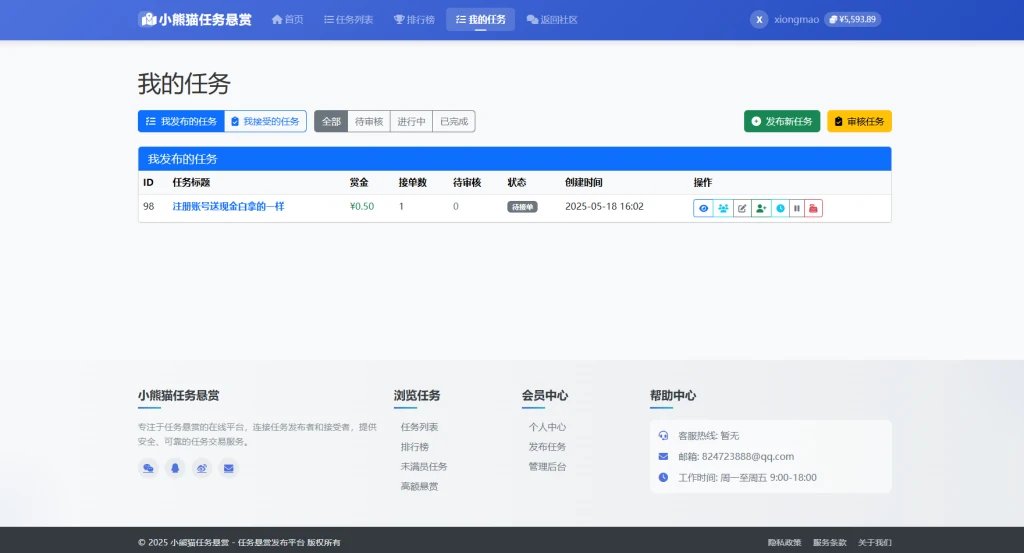Click the green add-user icon in the task row
This screenshot has height=553, width=1024.
[x=761, y=208]
